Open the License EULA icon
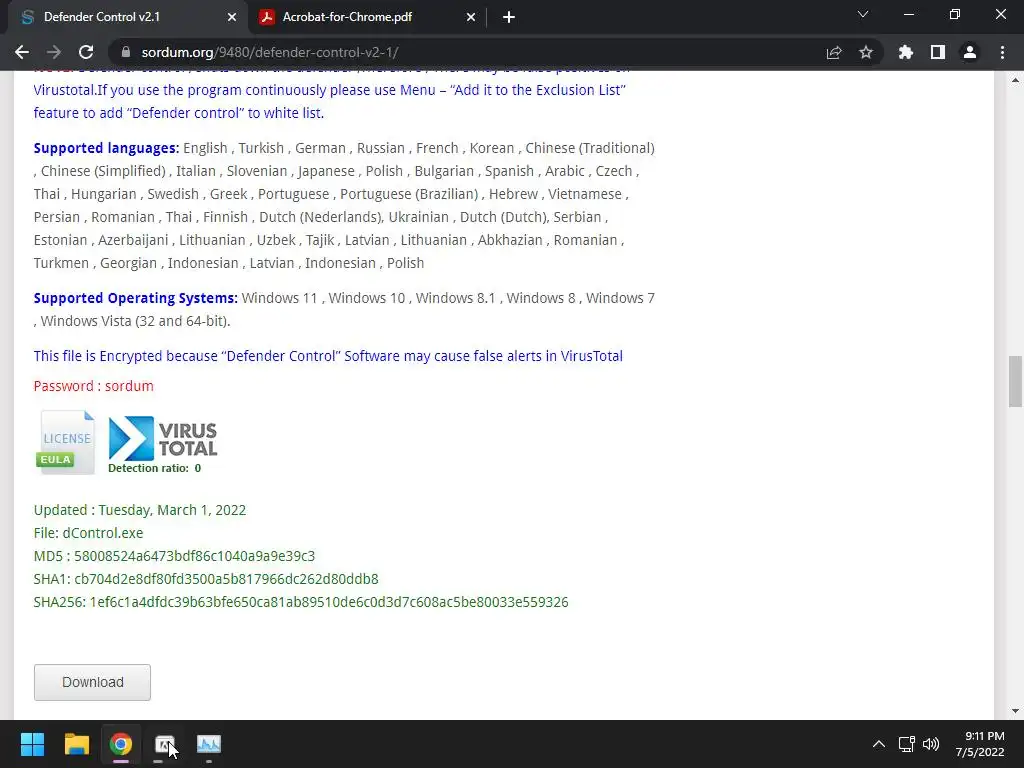Image resolution: width=1024 pixels, height=768 pixels. coord(65,442)
